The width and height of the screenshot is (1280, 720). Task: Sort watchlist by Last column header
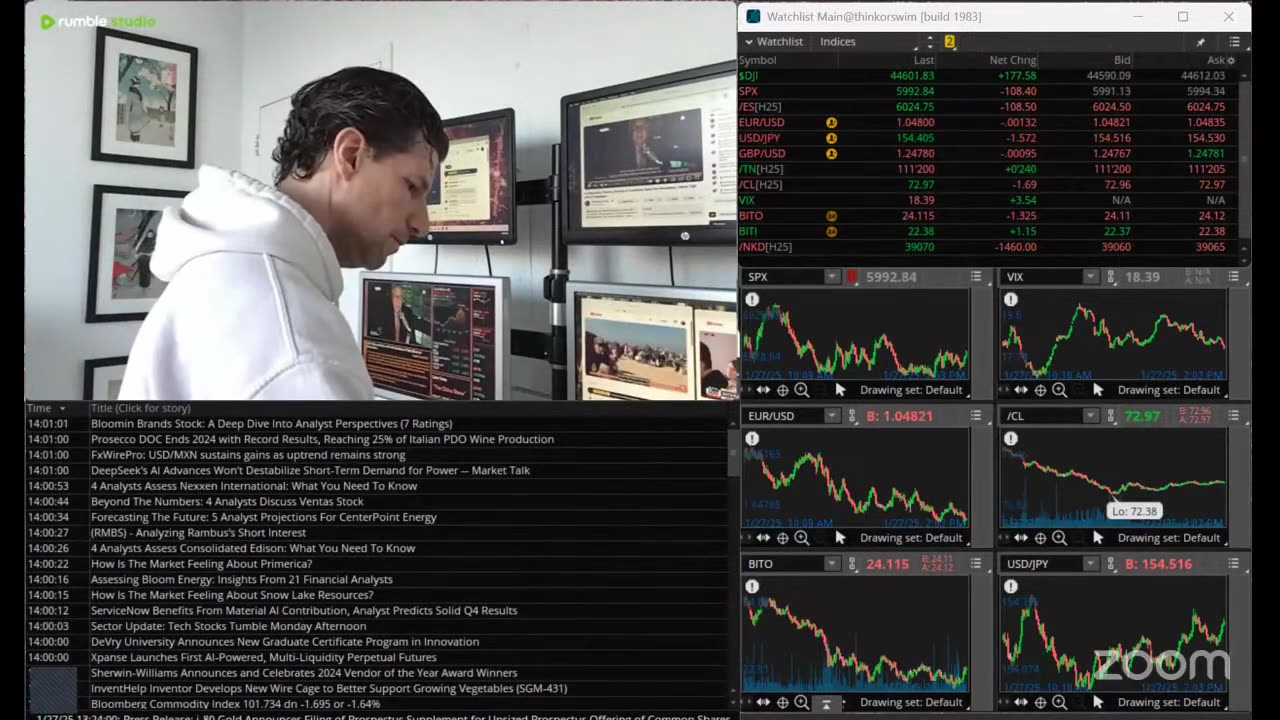(923, 60)
